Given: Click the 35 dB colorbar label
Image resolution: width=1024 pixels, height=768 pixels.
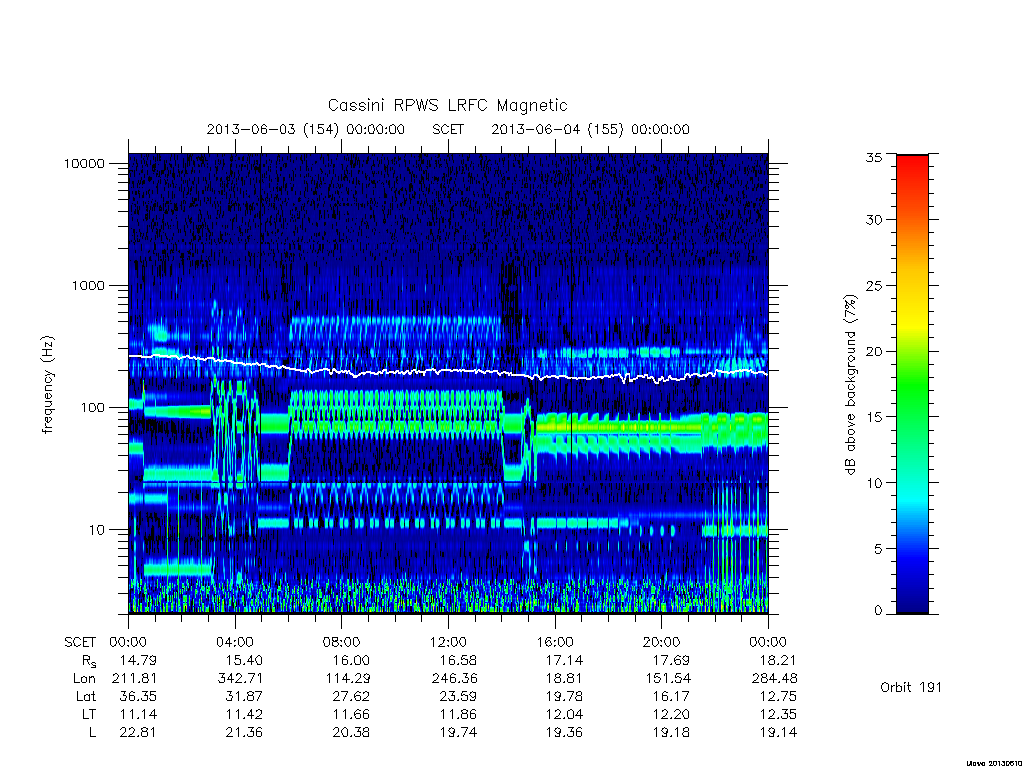Looking at the screenshot, I should (x=874, y=157).
